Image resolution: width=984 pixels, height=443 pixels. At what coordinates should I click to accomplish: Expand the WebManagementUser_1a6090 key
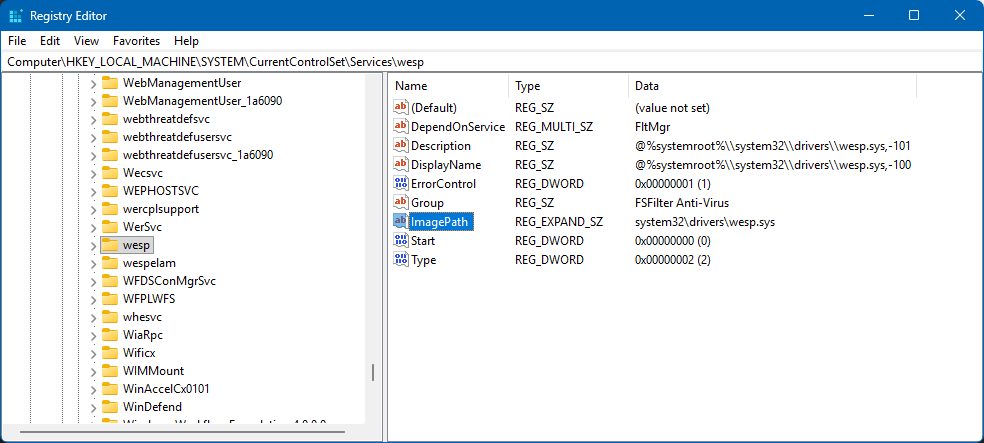coord(93,101)
